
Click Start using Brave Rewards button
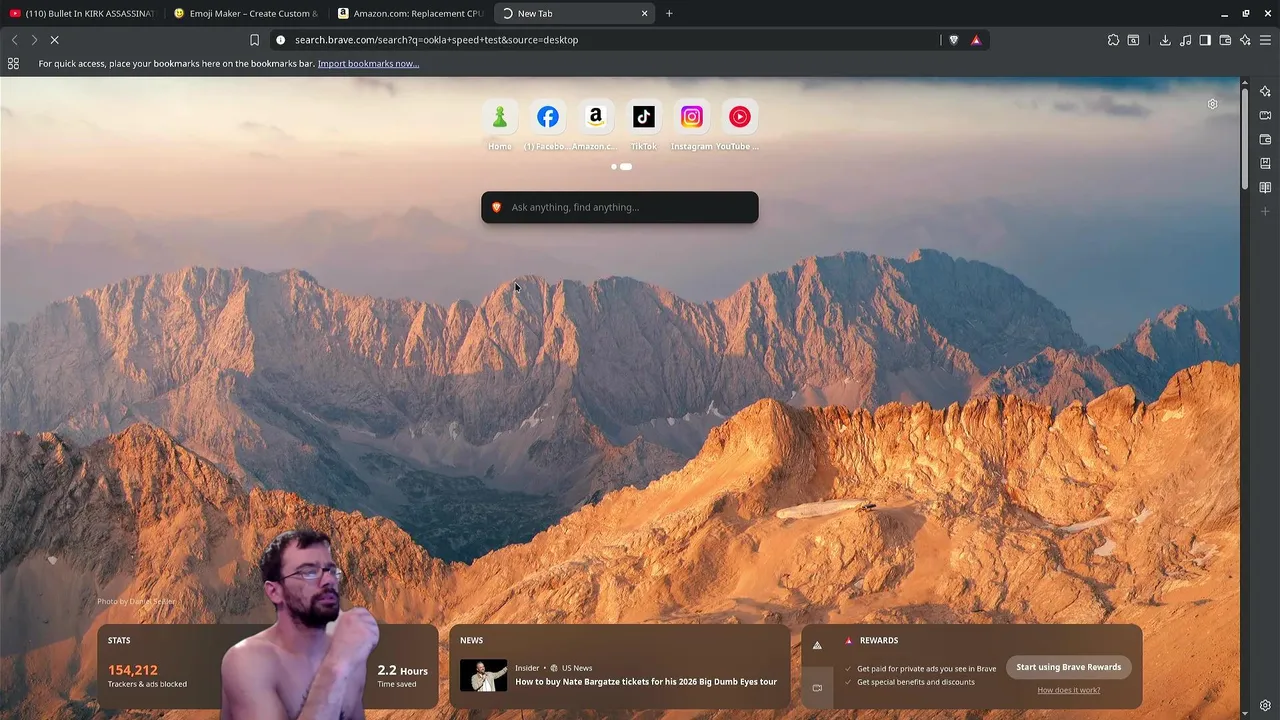pos(1068,667)
